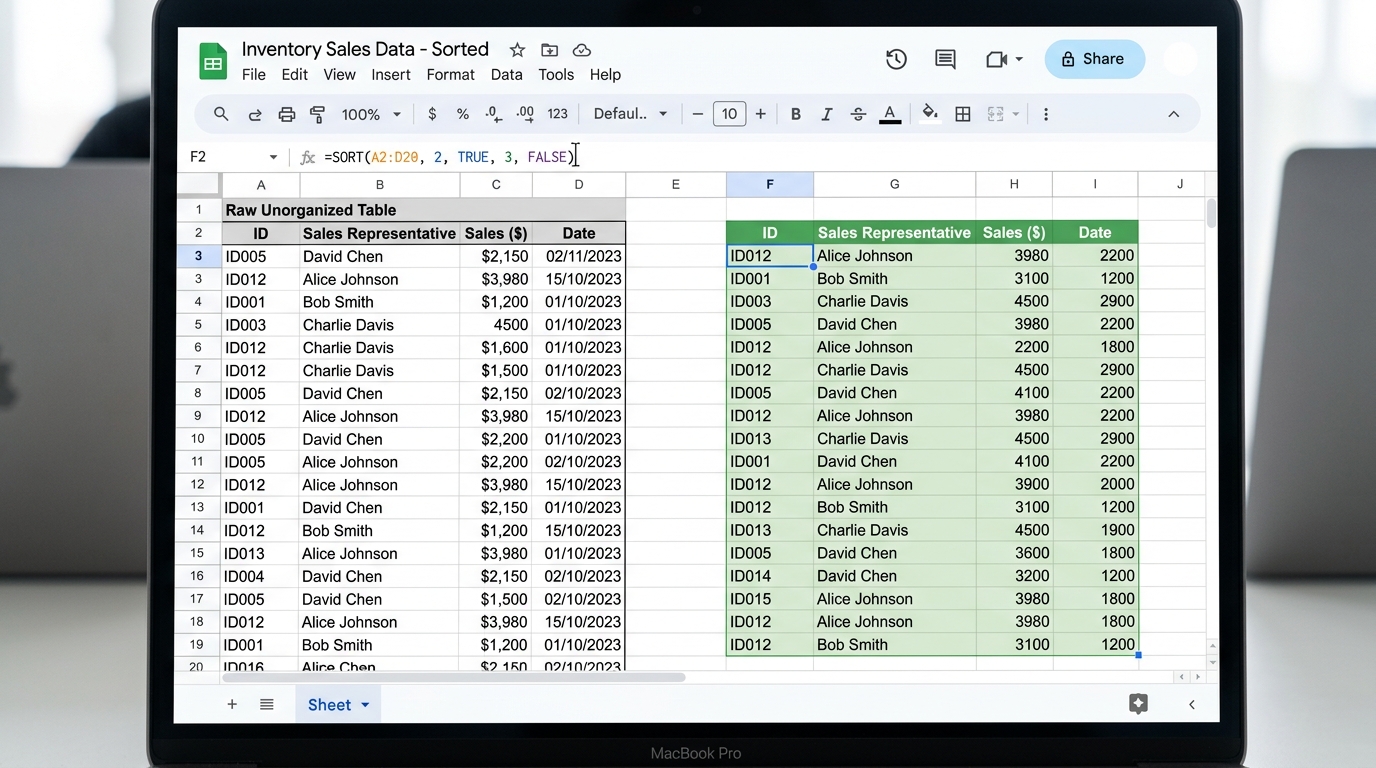Click the account avatar circle
This screenshot has height=768, width=1376.
(x=1181, y=59)
